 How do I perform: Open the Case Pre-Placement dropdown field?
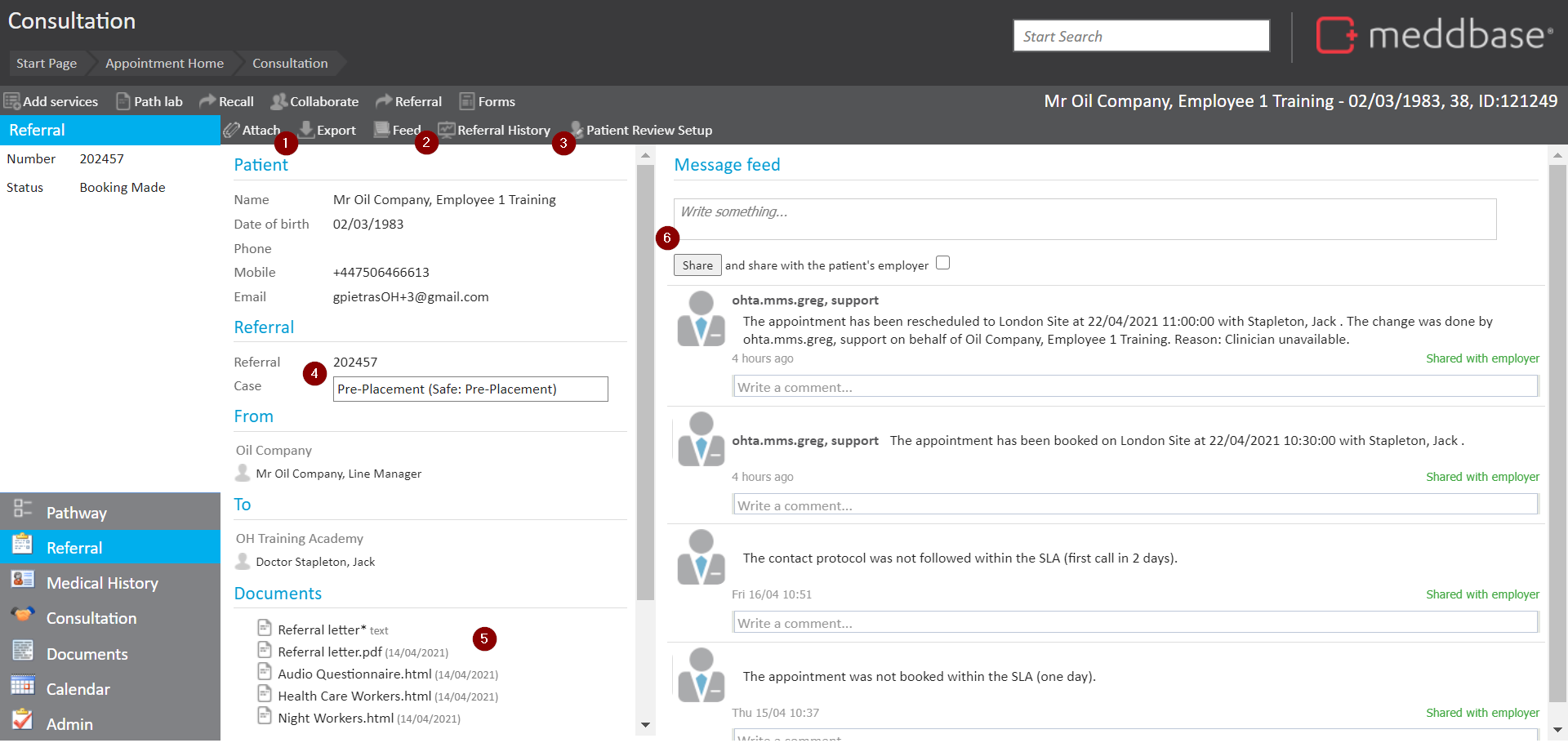(x=470, y=389)
